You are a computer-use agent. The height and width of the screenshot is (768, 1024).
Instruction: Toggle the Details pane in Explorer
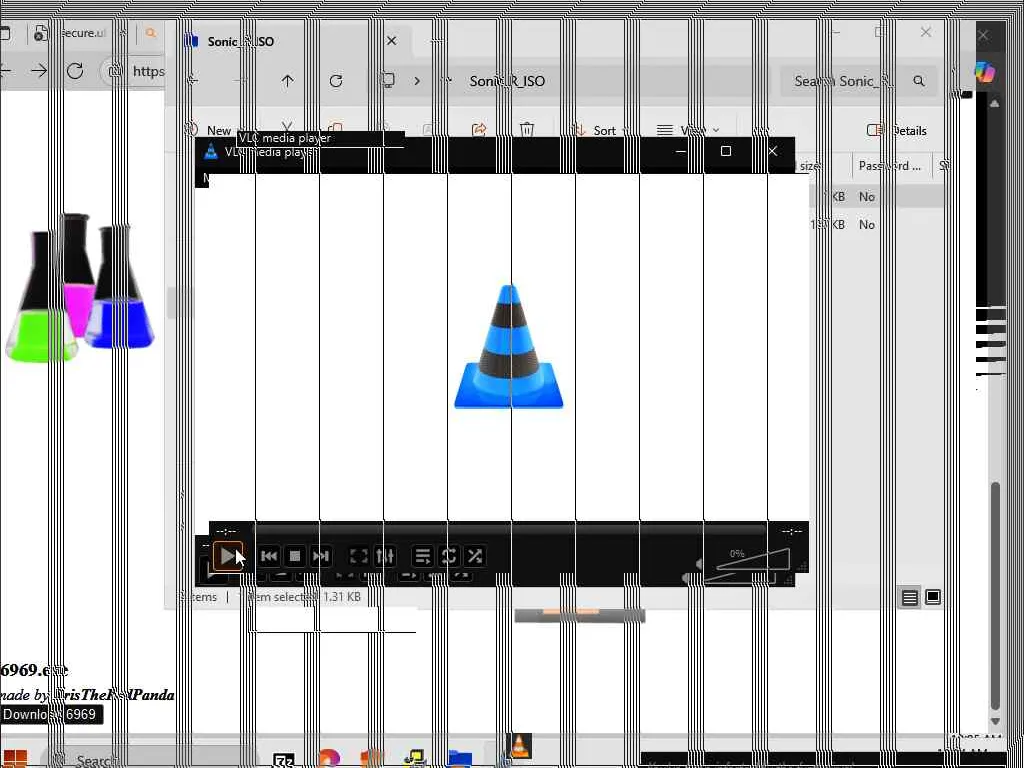pos(897,130)
